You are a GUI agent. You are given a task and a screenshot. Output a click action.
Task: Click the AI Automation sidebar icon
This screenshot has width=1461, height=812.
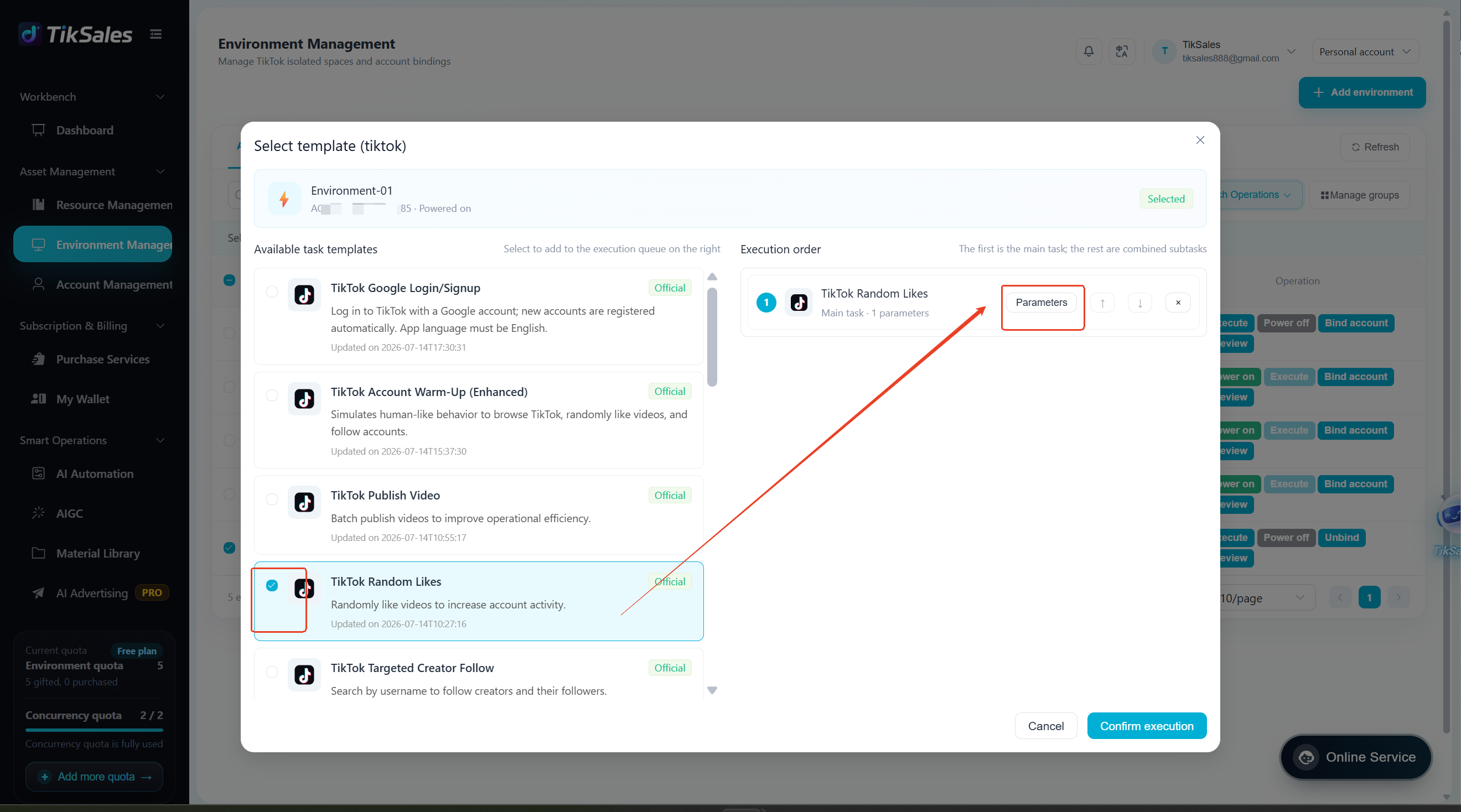38,473
